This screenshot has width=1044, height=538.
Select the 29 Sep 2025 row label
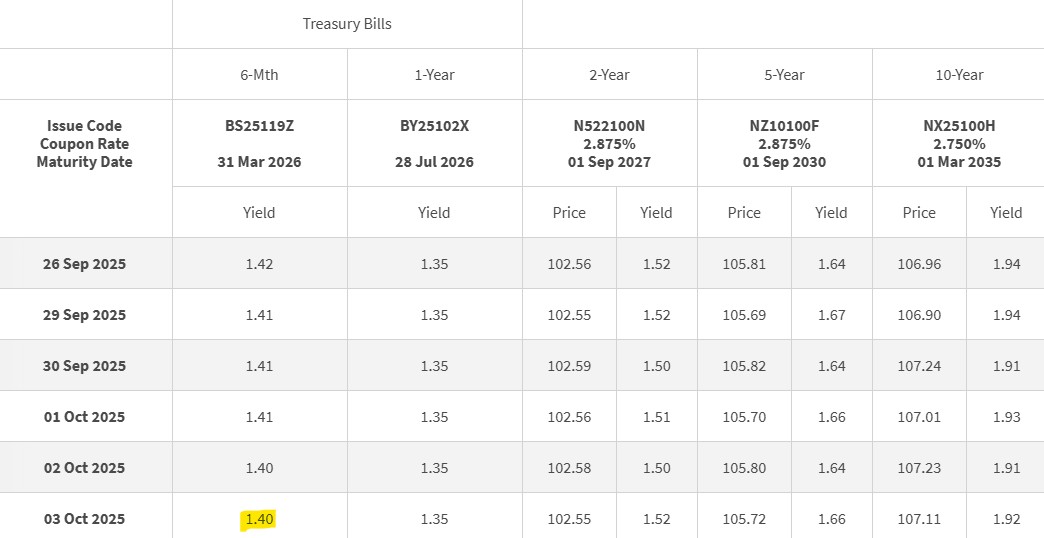[x=85, y=315]
